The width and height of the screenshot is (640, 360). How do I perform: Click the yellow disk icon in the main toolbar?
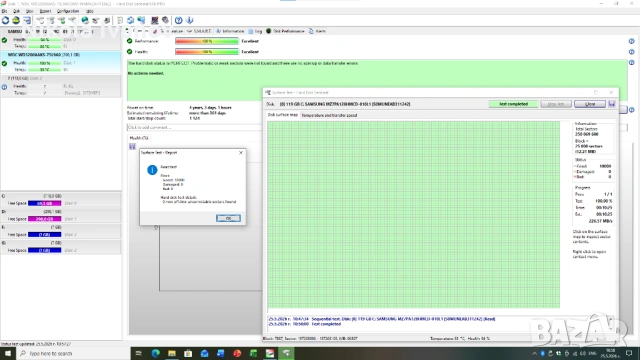click(x=16, y=20)
